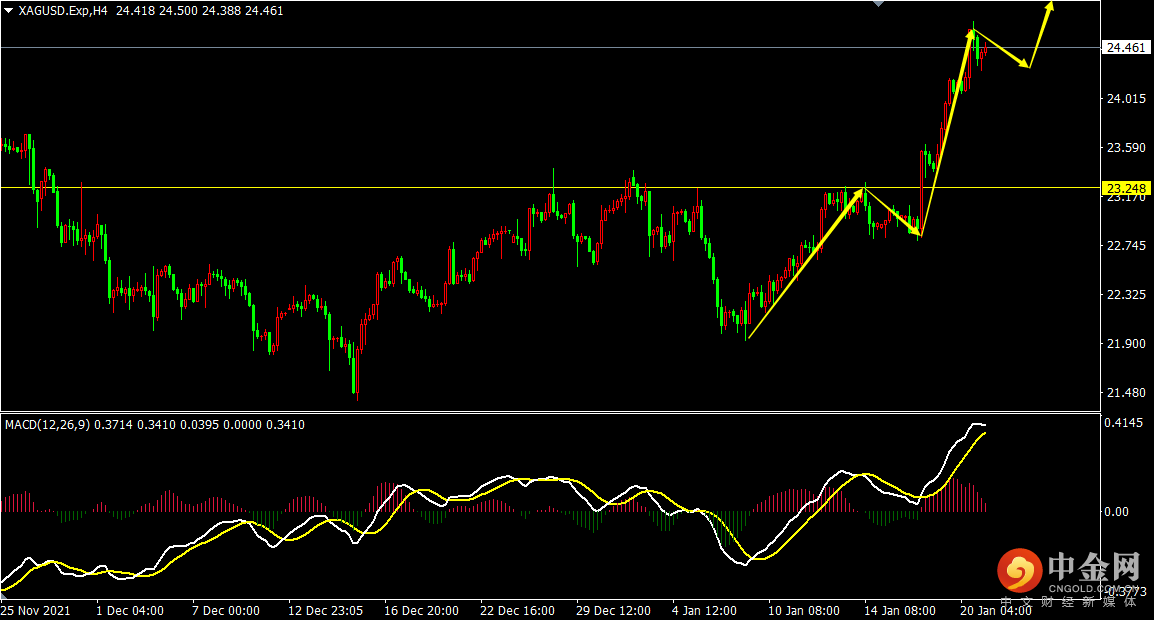Open the dropdown triangle beside XAGUSD.Exp,H4
The width and height of the screenshot is (1154, 620).
tap(8, 10)
